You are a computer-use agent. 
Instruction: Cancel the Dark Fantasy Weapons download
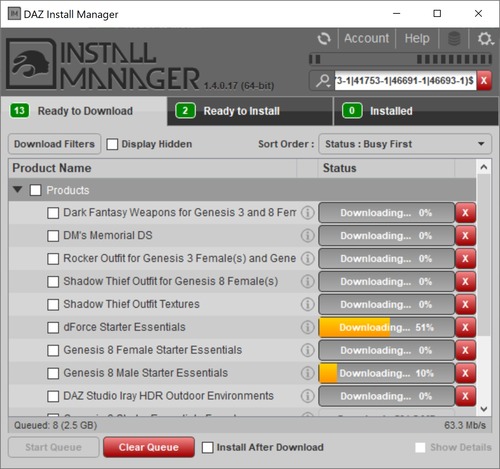(465, 213)
